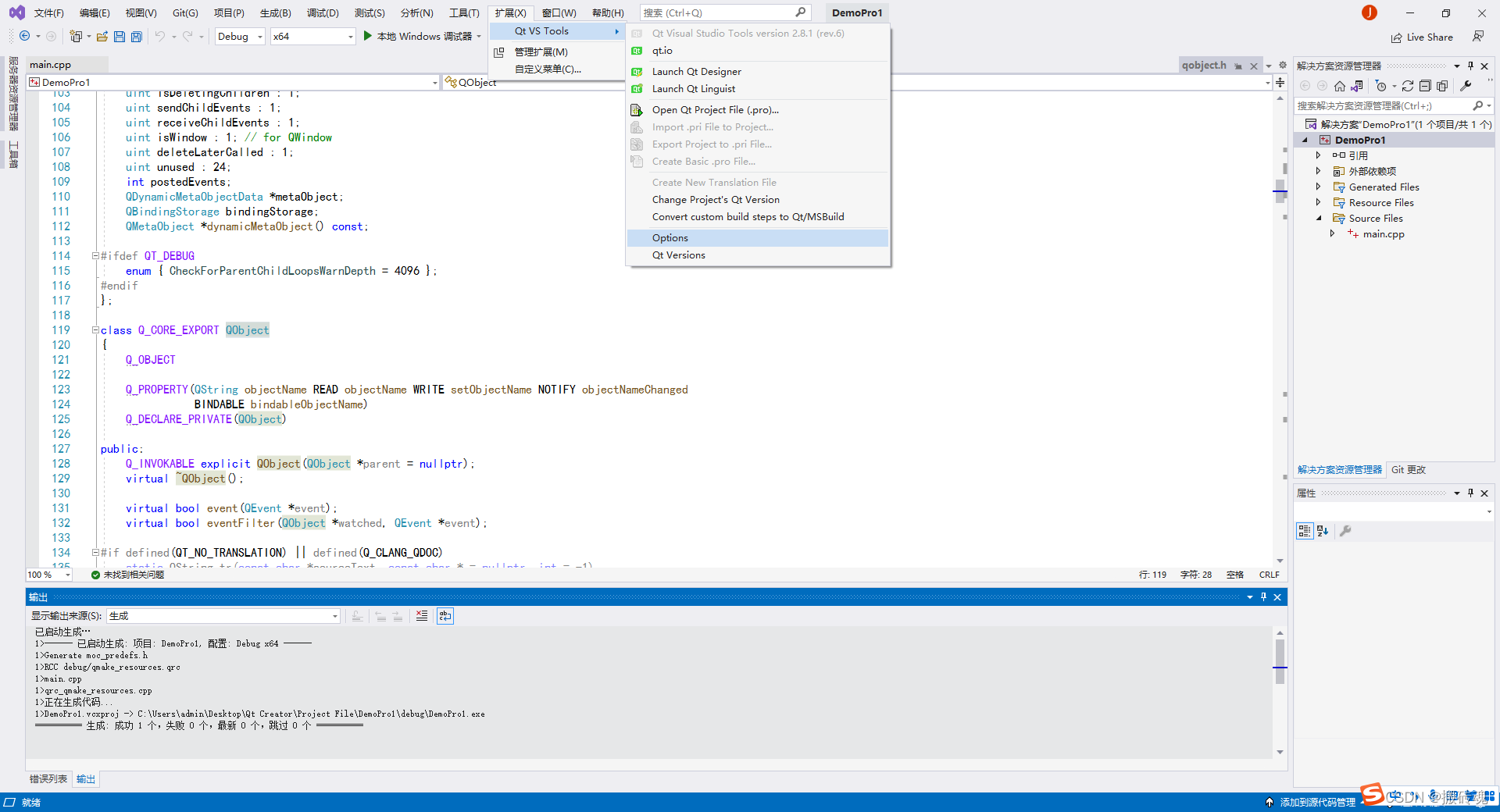Click the Home icon in Solution Explorer

click(1340, 86)
